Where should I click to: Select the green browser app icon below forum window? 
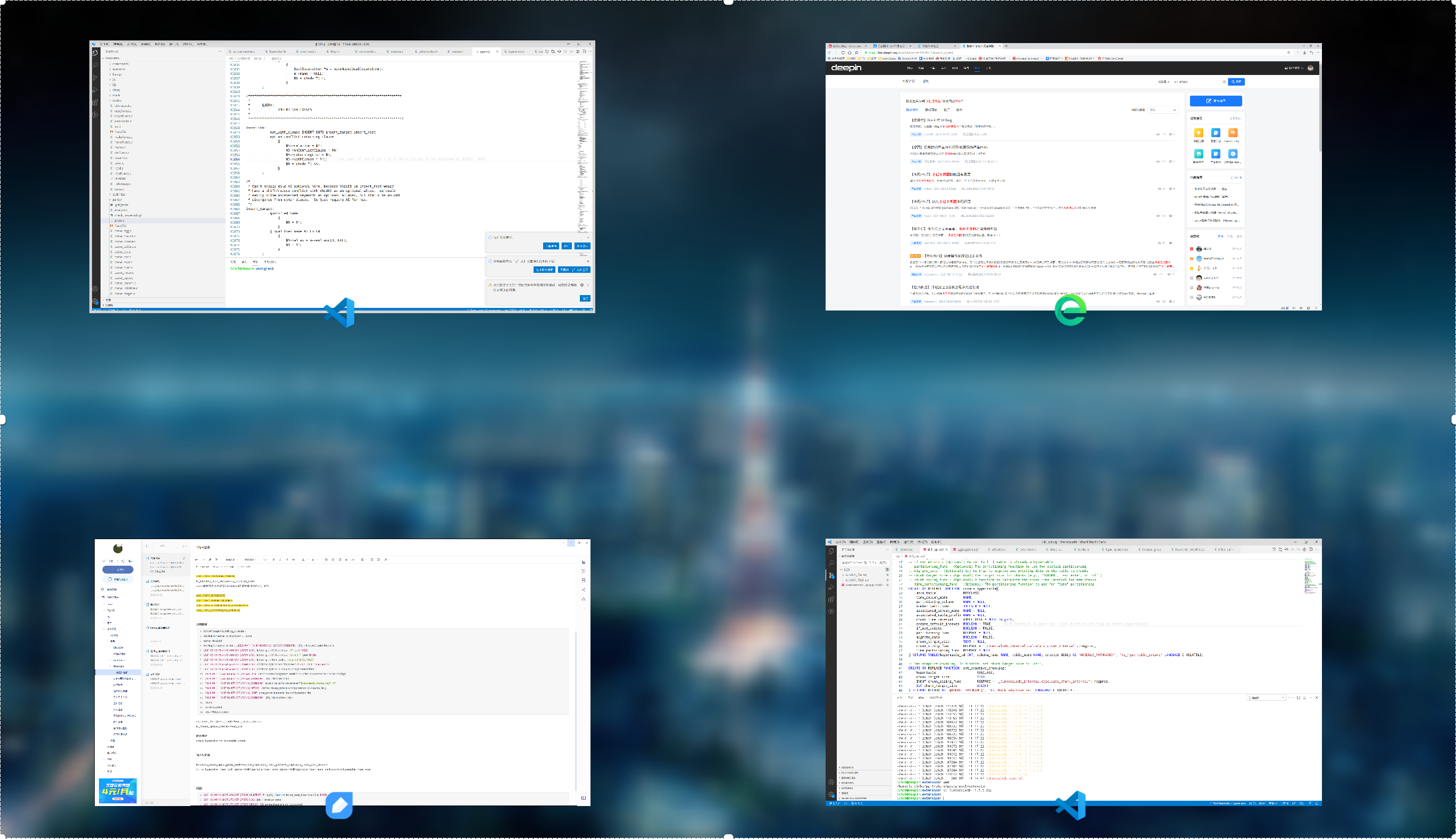coord(1070,310)
